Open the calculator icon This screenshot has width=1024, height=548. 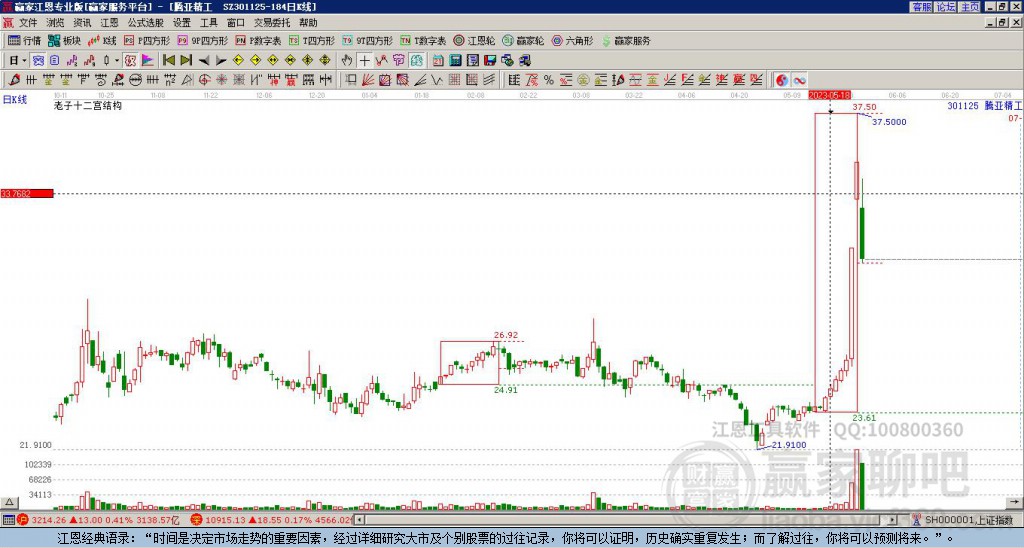(456, 61)
